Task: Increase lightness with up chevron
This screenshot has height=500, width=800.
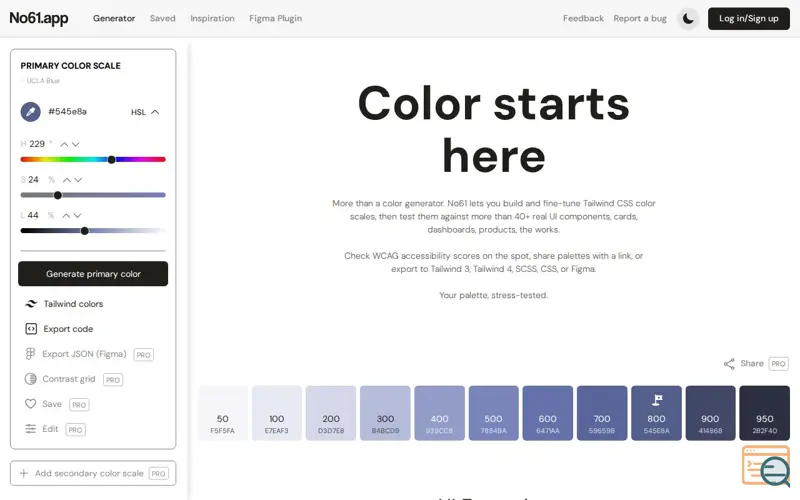Action: point(66,215)
